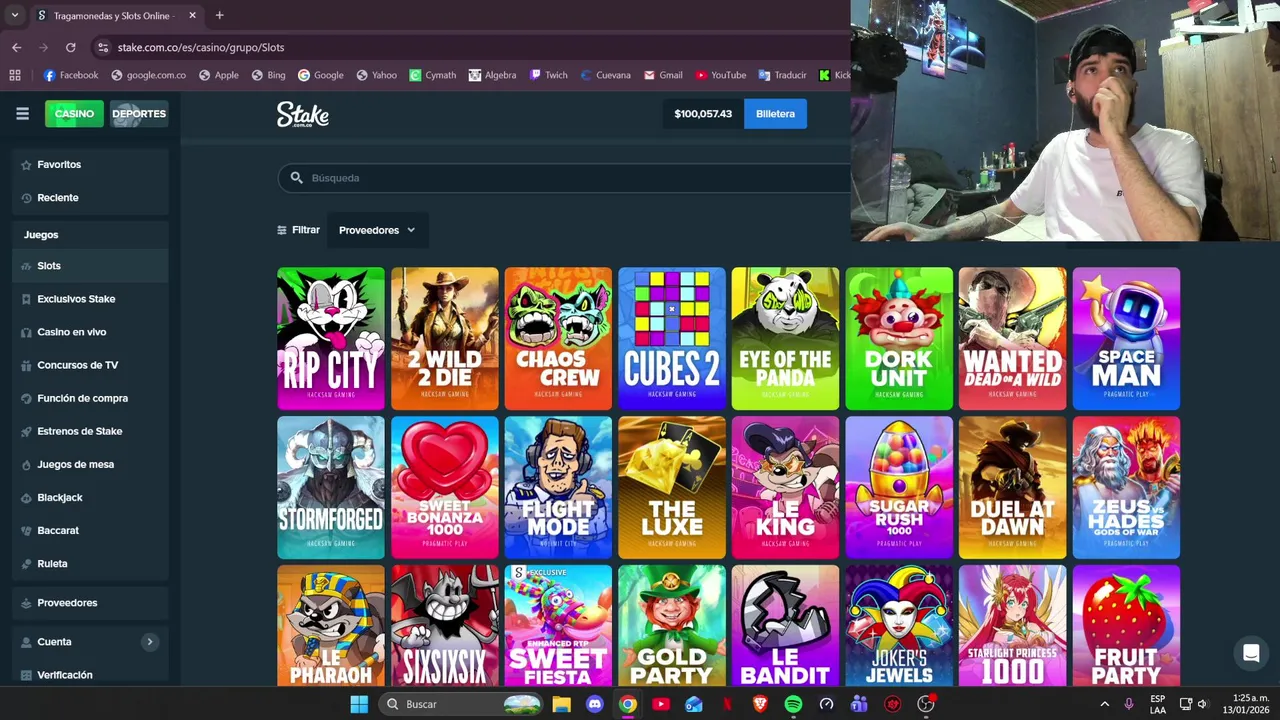1280x720 pixels.
Task: Click the volume icon in system tray
Action: coord(1202,704)
